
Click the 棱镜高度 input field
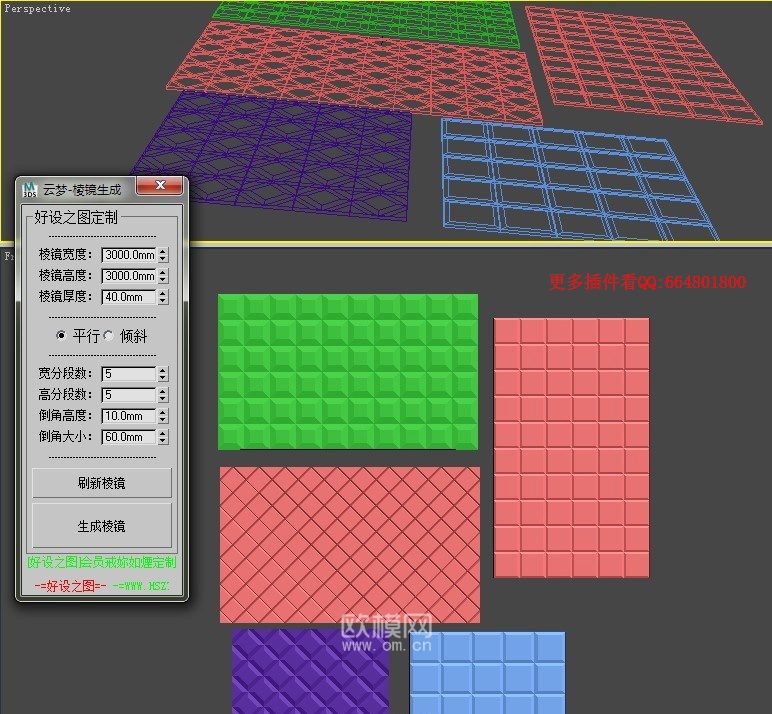(129, 276)
